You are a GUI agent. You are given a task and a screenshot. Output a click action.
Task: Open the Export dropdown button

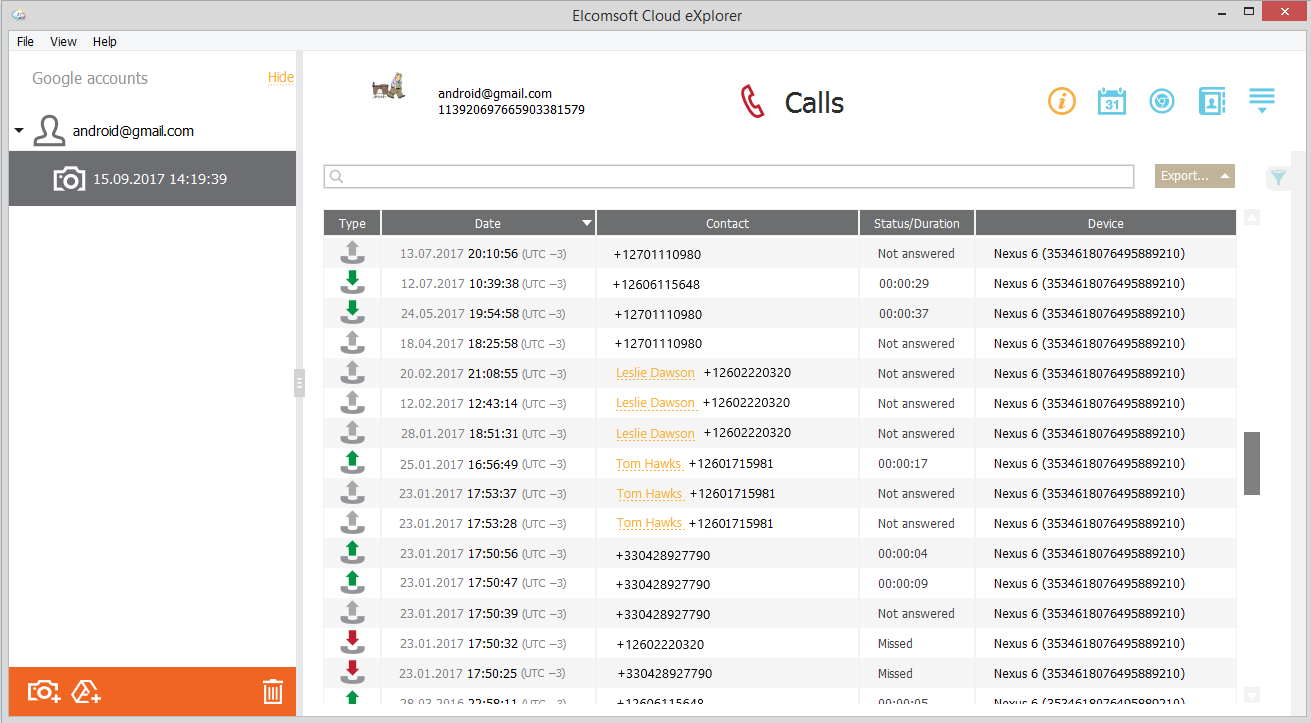[1194, 176]
